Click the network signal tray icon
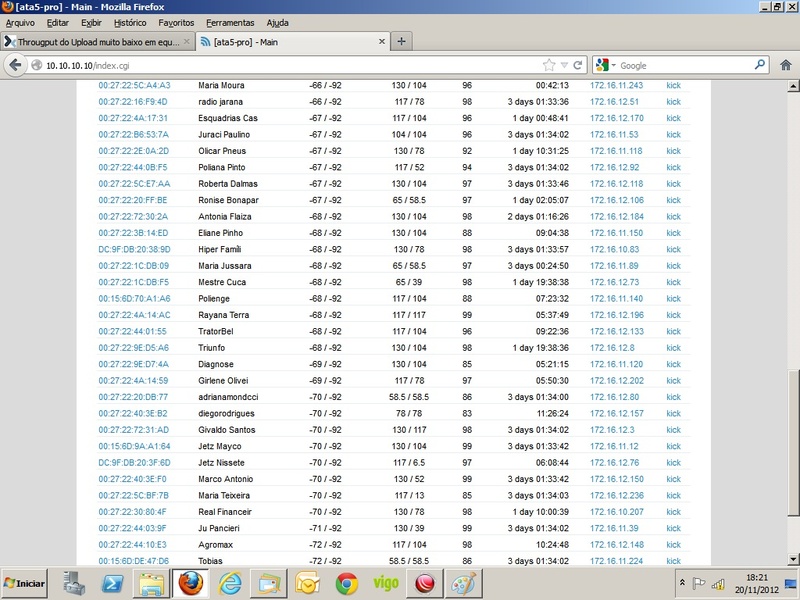The height and width of the screenshot is (600, 800). pyautogui.click(x=718, y=584)
